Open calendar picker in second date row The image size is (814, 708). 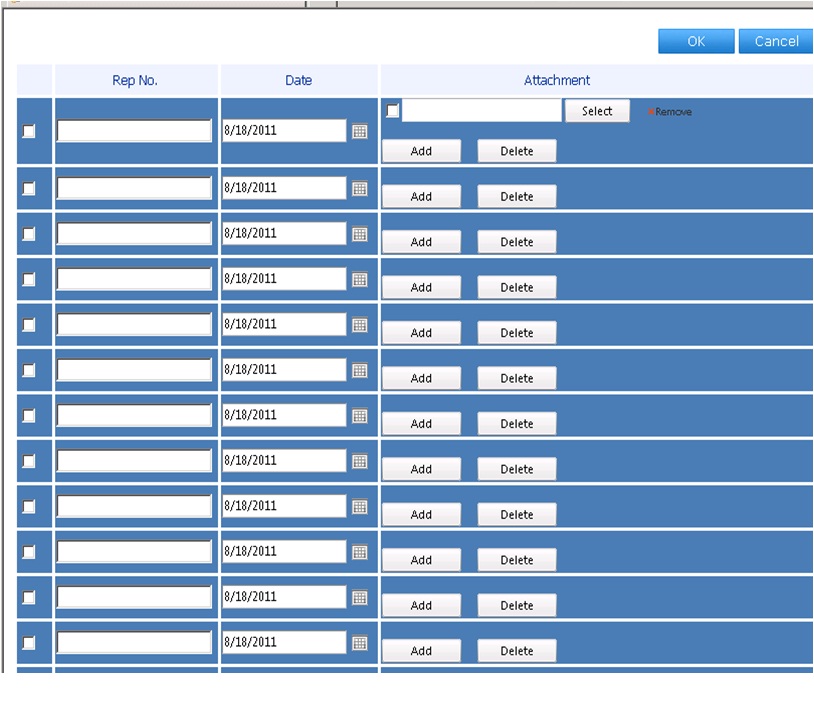pos(359,188)
